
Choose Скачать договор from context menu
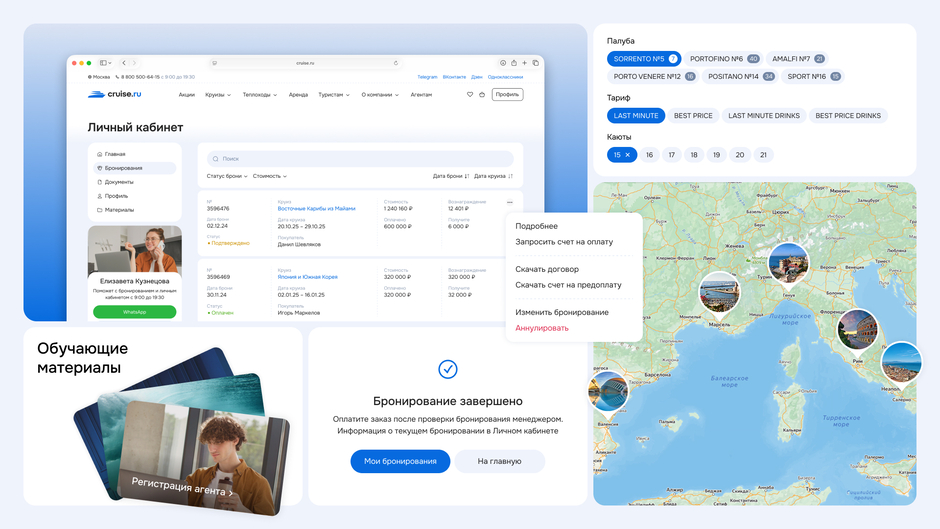click(x=547, y=269)
